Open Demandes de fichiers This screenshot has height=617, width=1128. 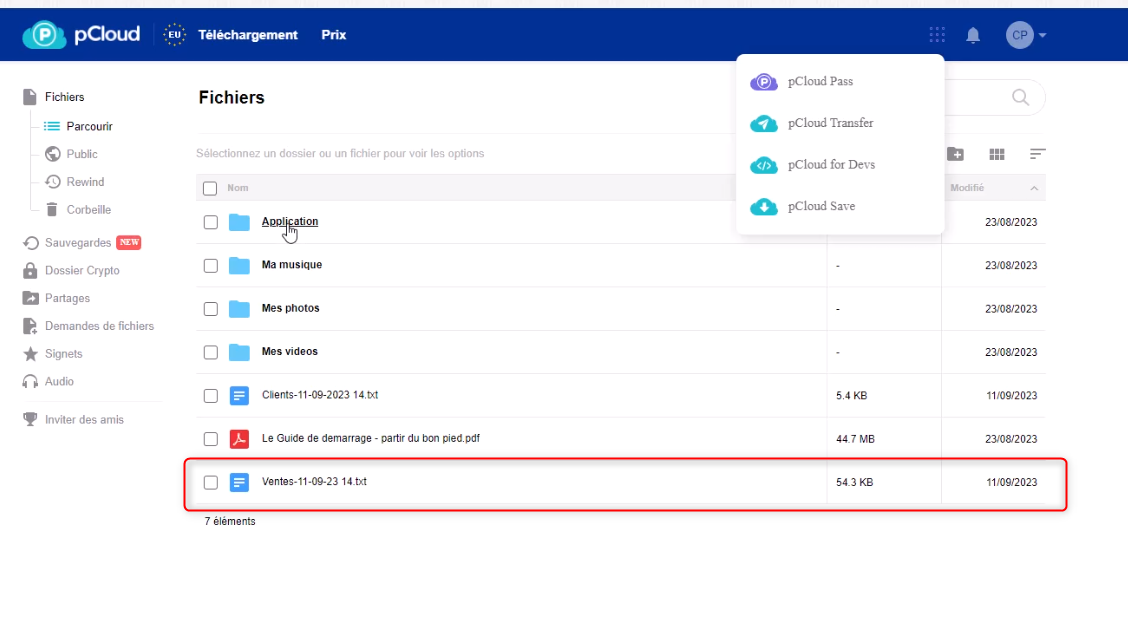click(99, 326)
